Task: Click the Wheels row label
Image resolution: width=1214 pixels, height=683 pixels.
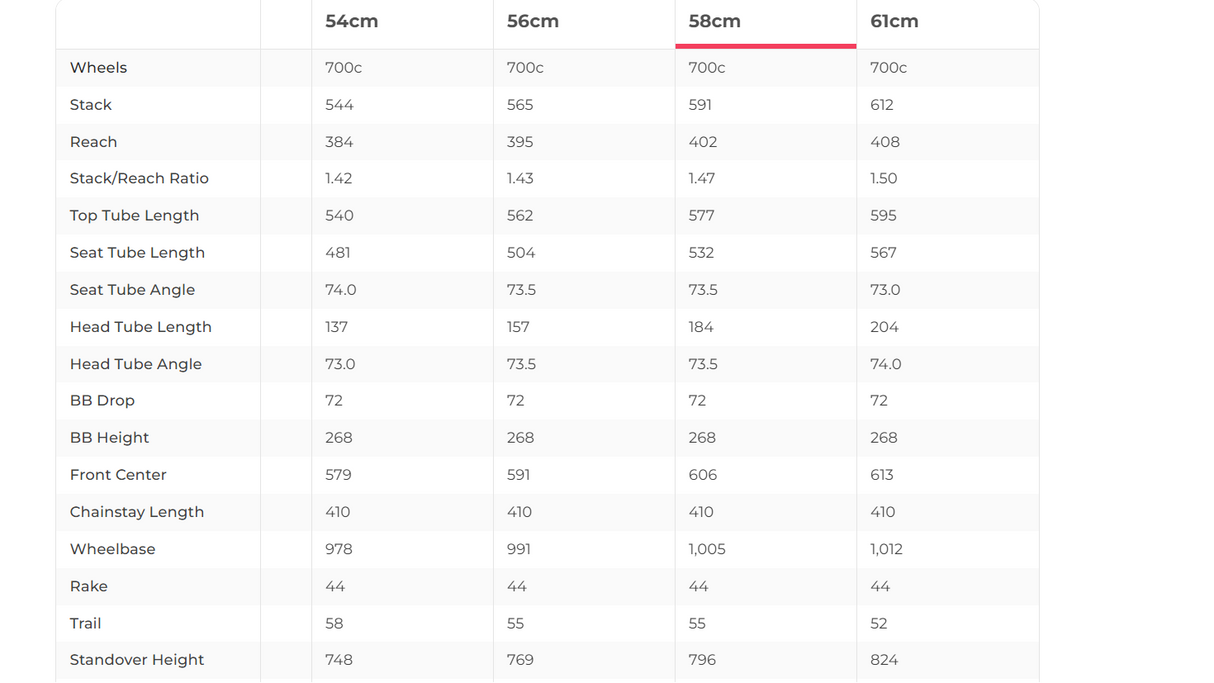Action: pyautogui.click(x=98, y=68)
